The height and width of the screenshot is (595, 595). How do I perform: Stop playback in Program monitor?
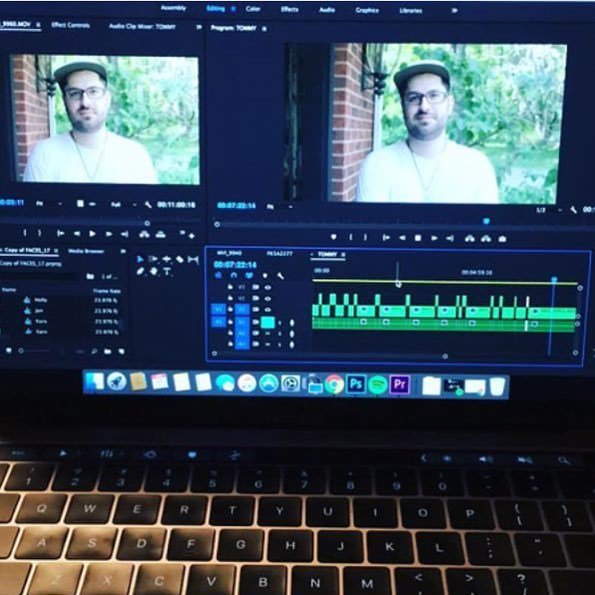(x=418, y=238)
